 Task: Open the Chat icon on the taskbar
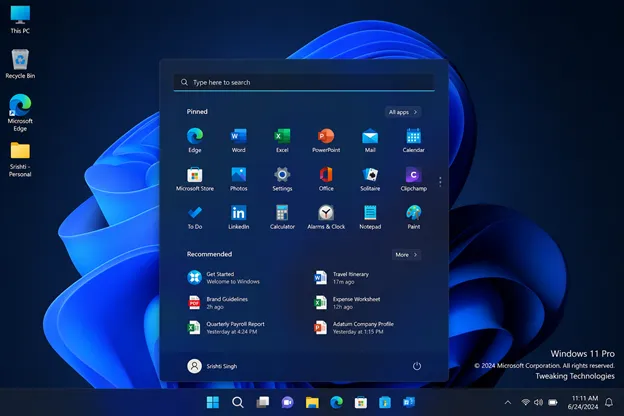287,402
